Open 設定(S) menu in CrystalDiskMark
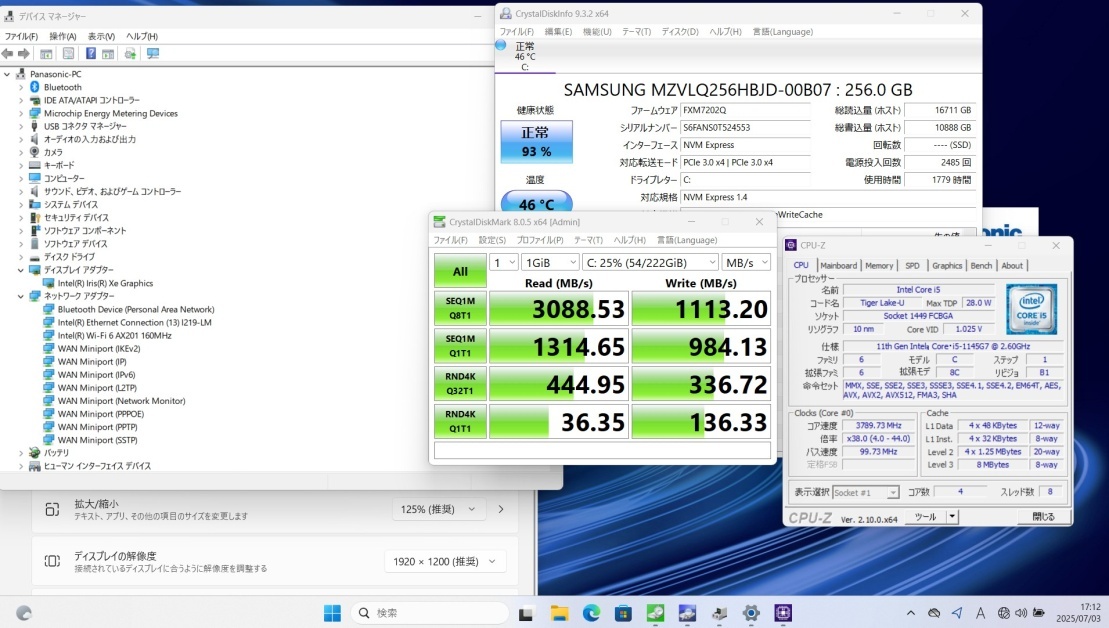 [x=492, y=240]
